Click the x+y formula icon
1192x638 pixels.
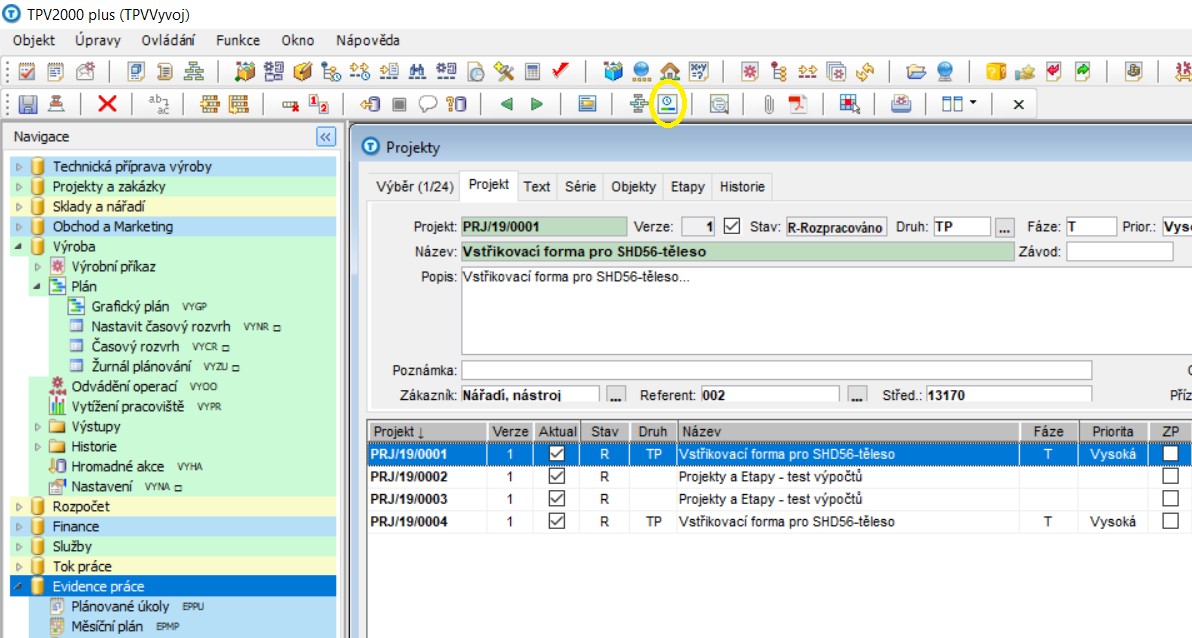[699, 71]
